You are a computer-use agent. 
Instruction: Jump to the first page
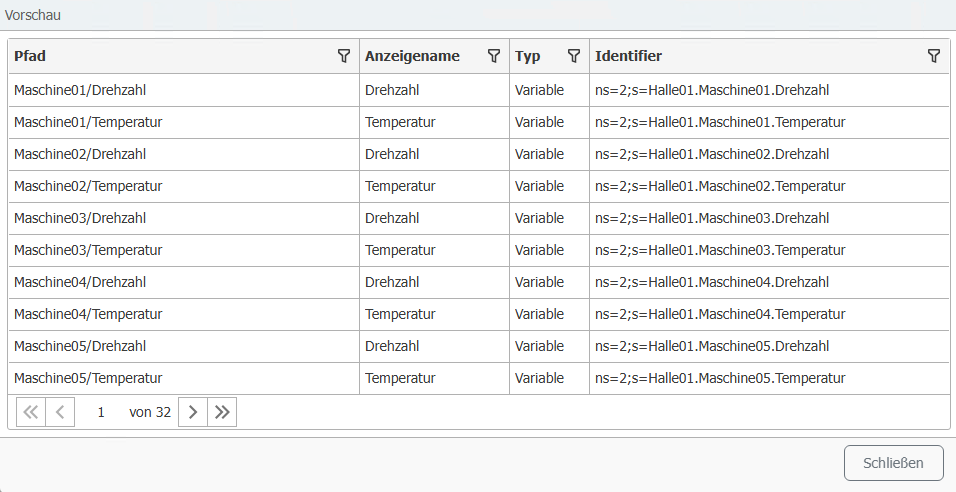(30, 412)
